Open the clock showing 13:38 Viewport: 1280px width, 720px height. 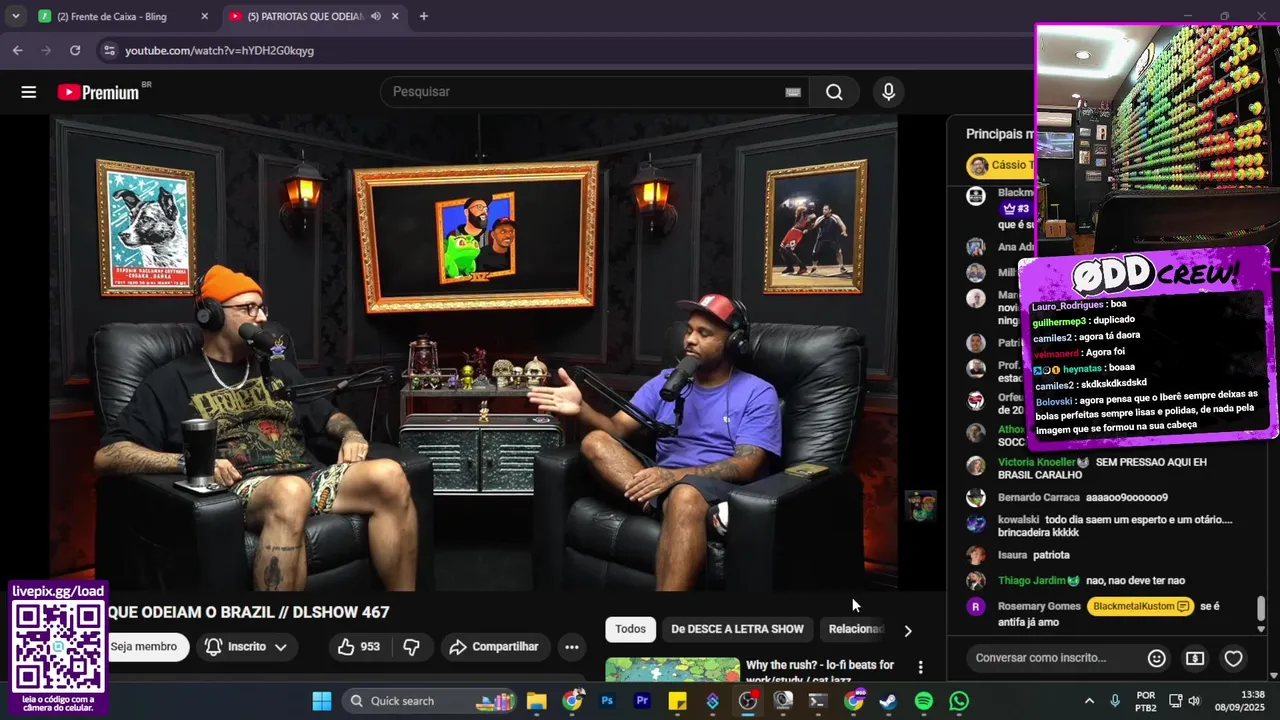pos(1240,701)
